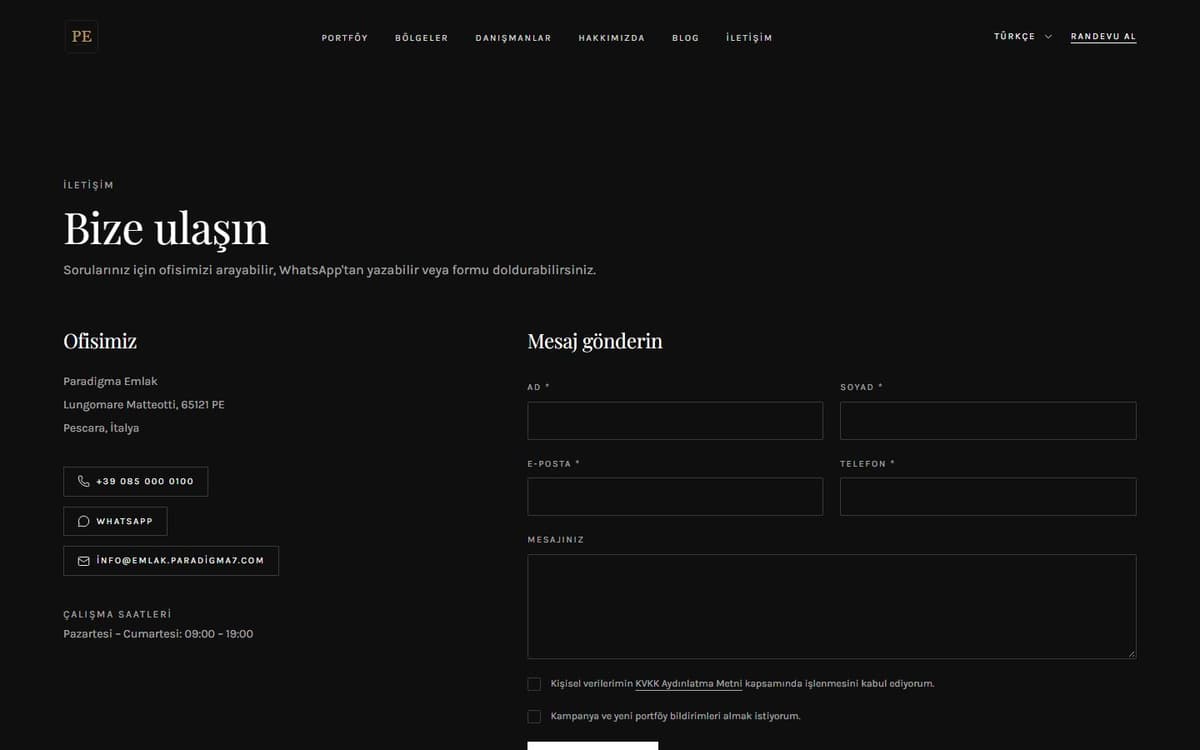
Task: Click the phone icon next to +39 085 000 0100
Action: point(84,481)
